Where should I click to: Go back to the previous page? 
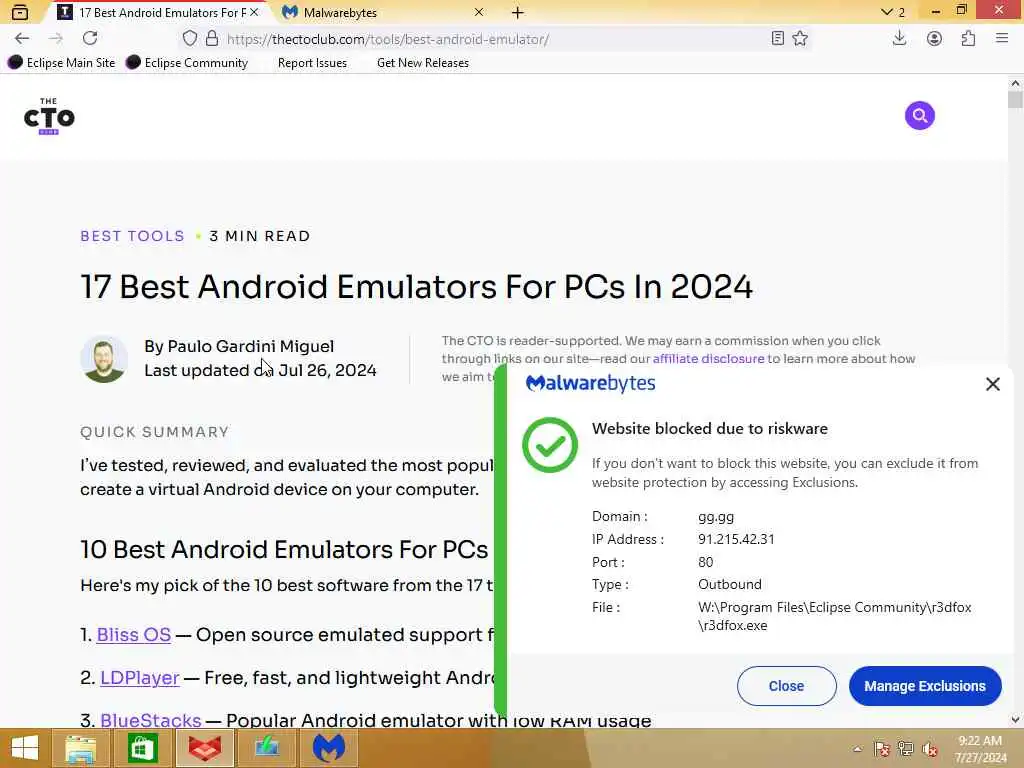[x=22, y=39]
